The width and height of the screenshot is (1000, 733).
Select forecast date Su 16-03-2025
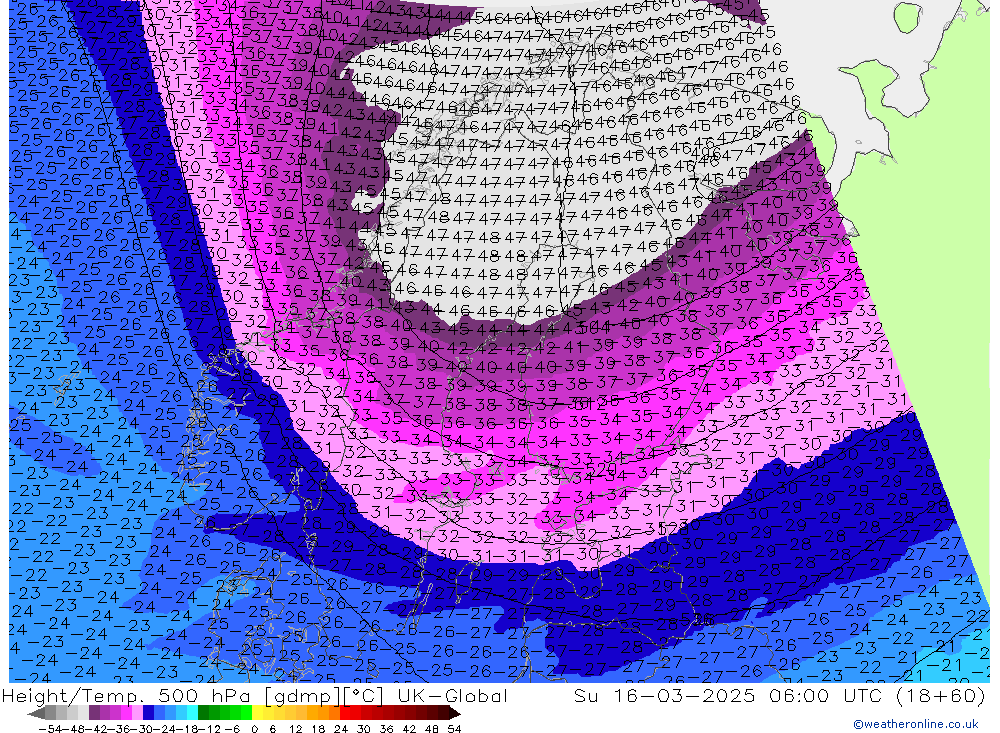pos(665,695)
